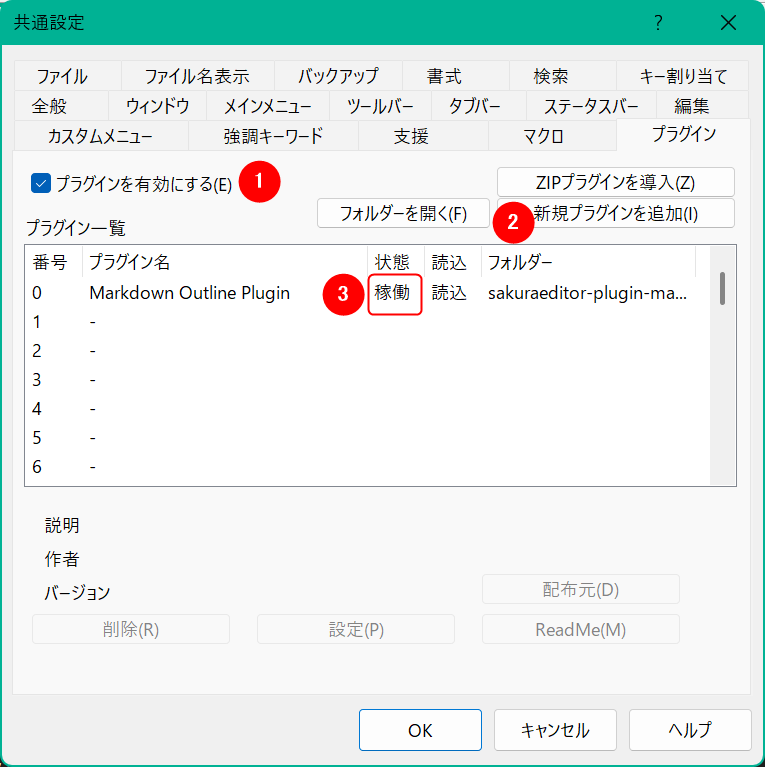Close the 共通設定 dialog with X

coord(728,23)
